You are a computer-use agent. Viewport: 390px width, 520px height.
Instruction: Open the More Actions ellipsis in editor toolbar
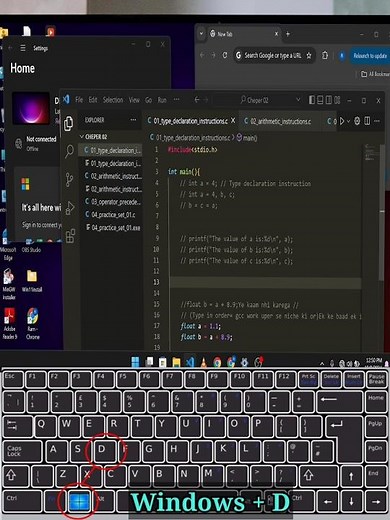[x=377, y=121]
